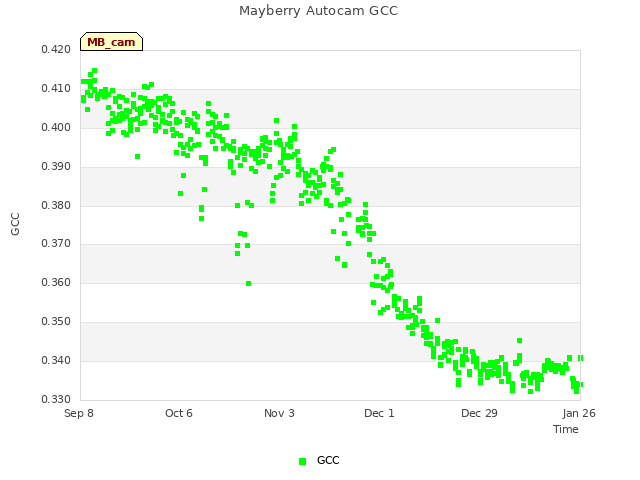Click the MB_cam label tab
The width and height of the screenshot is (640, 480).
point(111,42)
